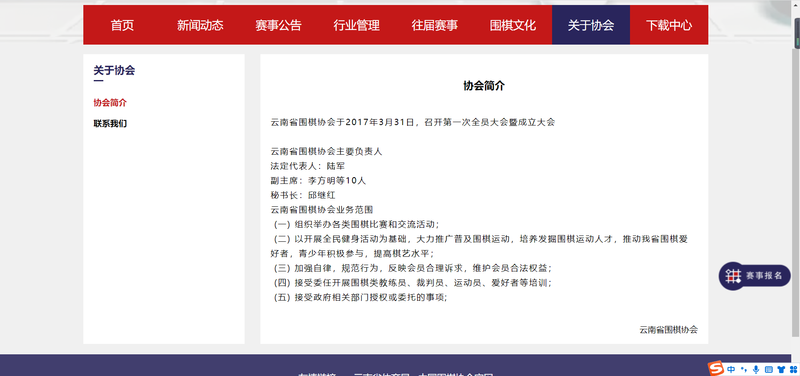
Task: Click item （三）加强自律，规范行为
Action: click(x=412, y=268)
